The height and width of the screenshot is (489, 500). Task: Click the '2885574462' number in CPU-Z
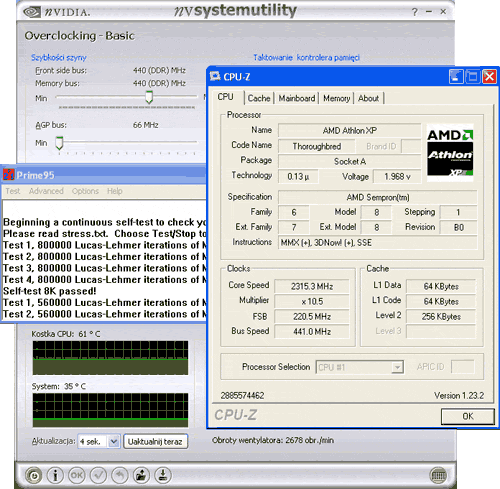[x=242, y=396]
